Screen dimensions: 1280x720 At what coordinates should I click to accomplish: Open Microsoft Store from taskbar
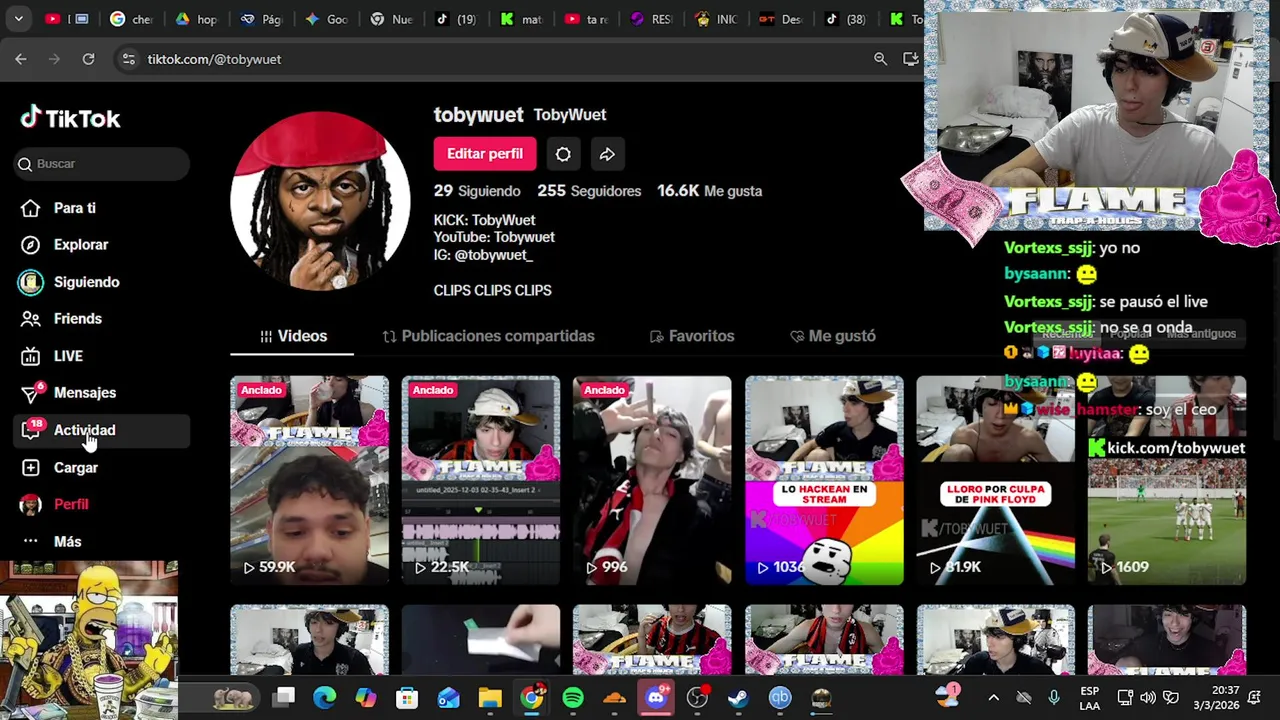(x=407, y=697)
